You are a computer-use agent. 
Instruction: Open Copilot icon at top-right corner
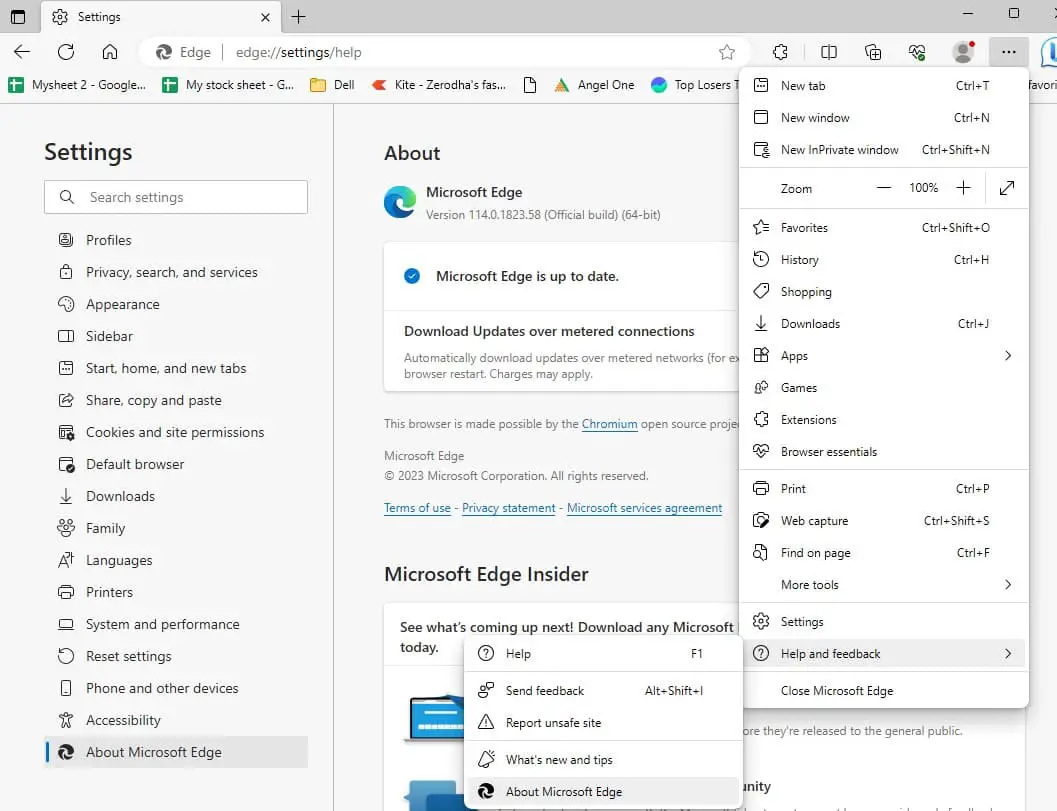1049,51
